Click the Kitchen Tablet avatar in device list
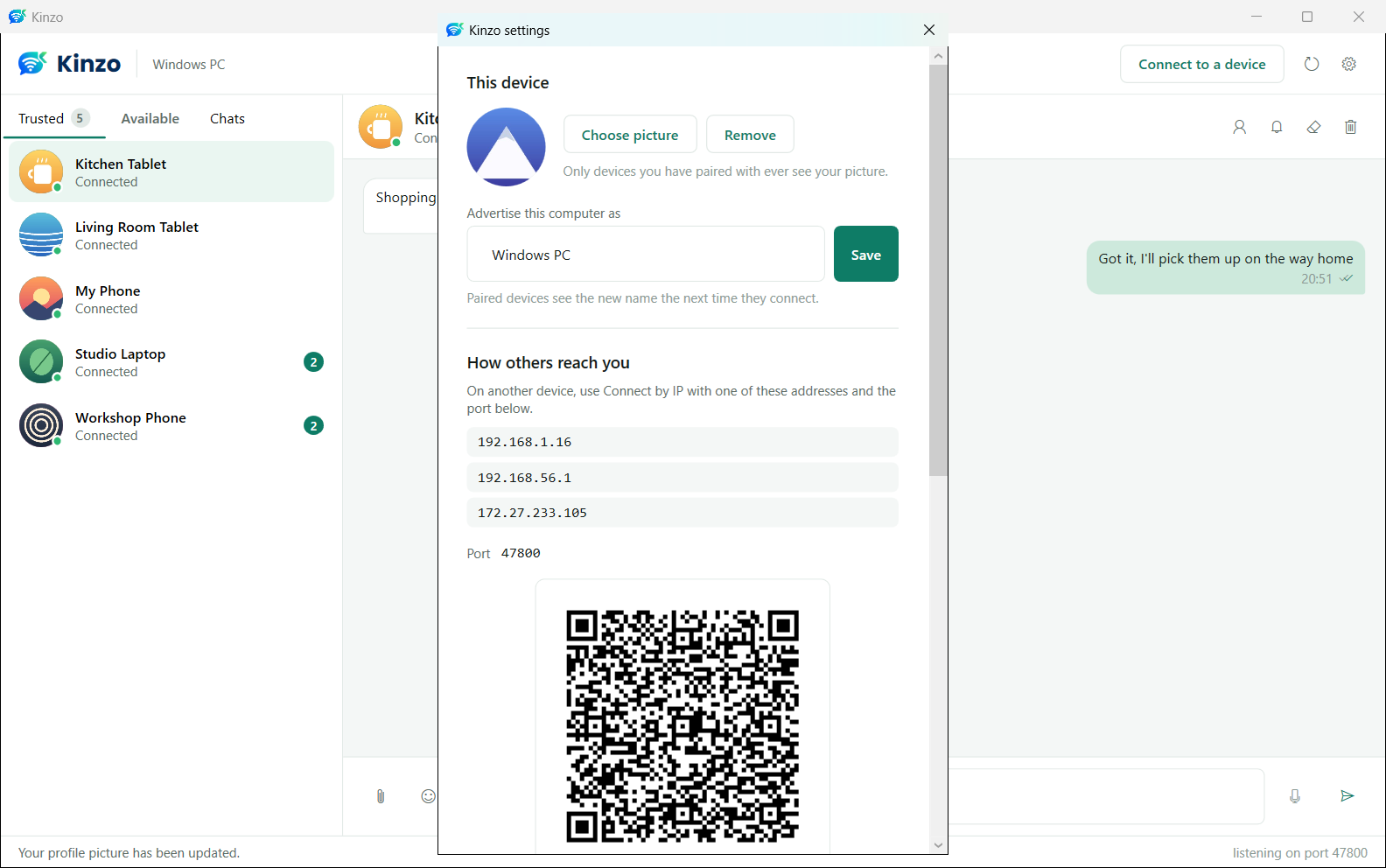 [41, 171]
